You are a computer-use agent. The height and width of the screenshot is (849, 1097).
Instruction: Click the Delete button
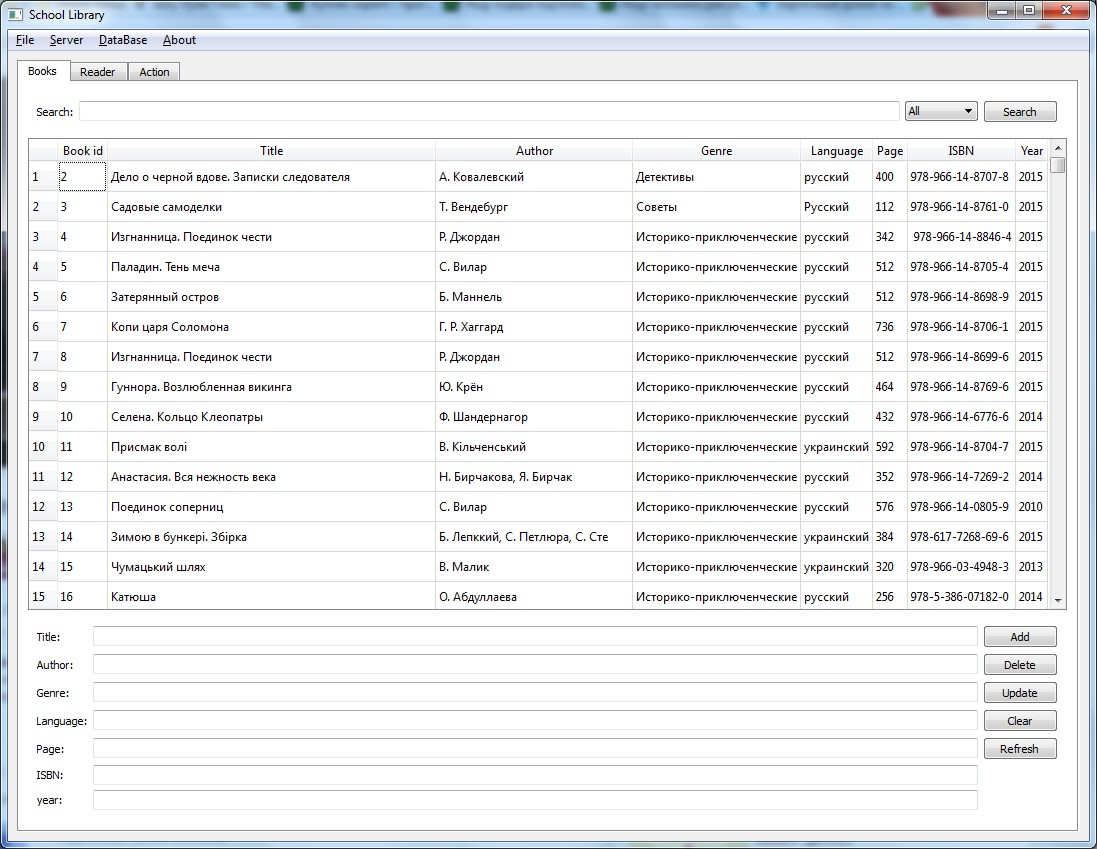click(x=1020, y=665)
